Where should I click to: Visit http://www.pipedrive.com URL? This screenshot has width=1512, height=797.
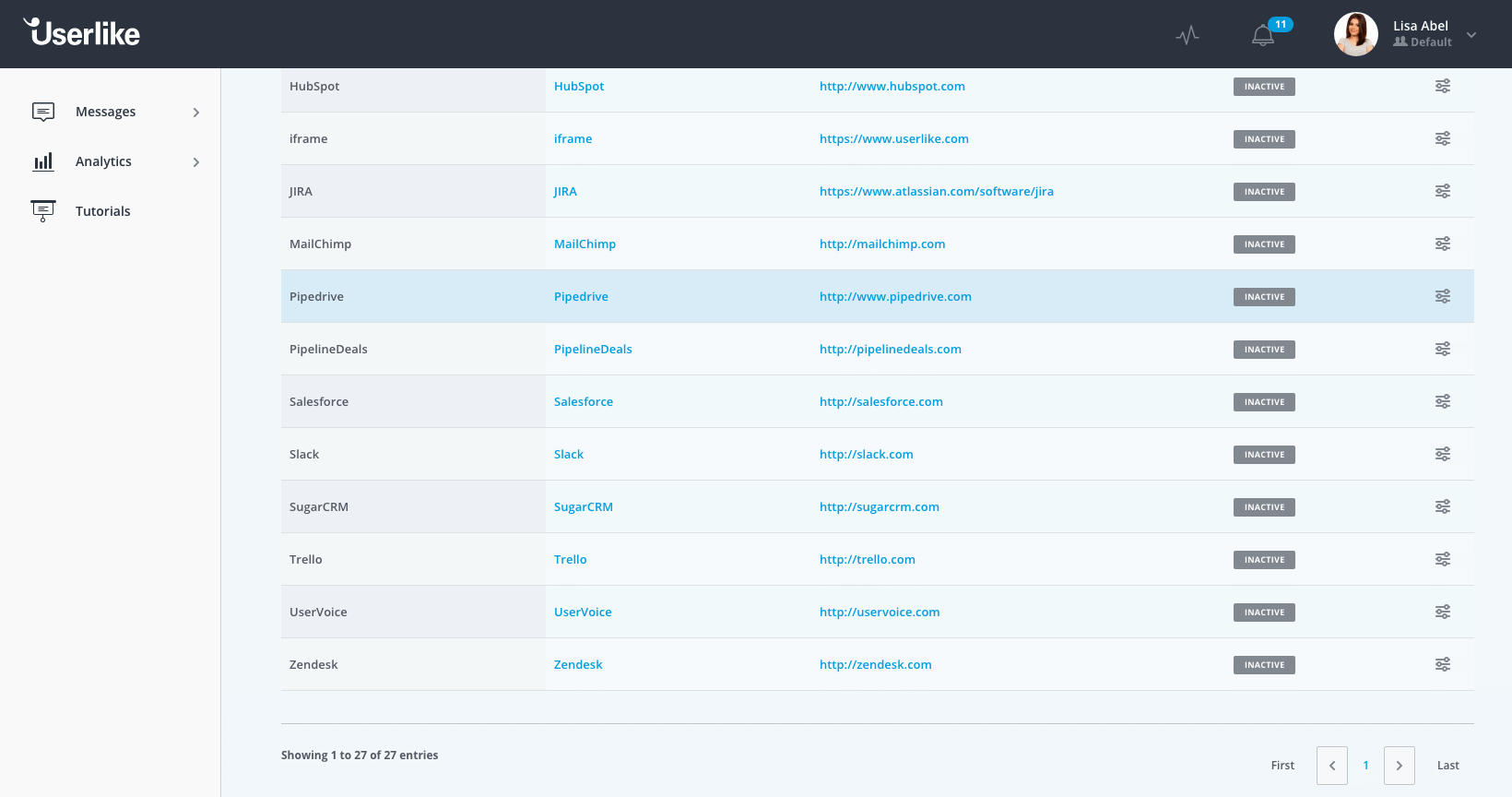tap(895, 296)
